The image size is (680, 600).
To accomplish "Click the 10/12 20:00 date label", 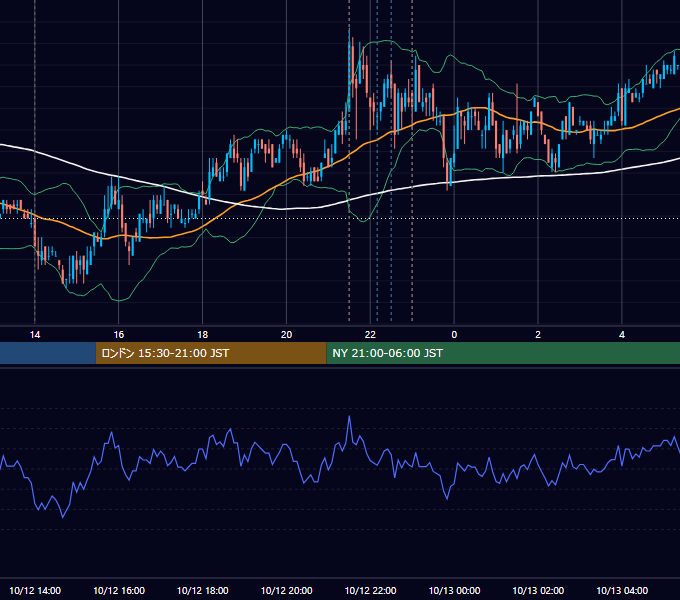I will click(286, 590).
